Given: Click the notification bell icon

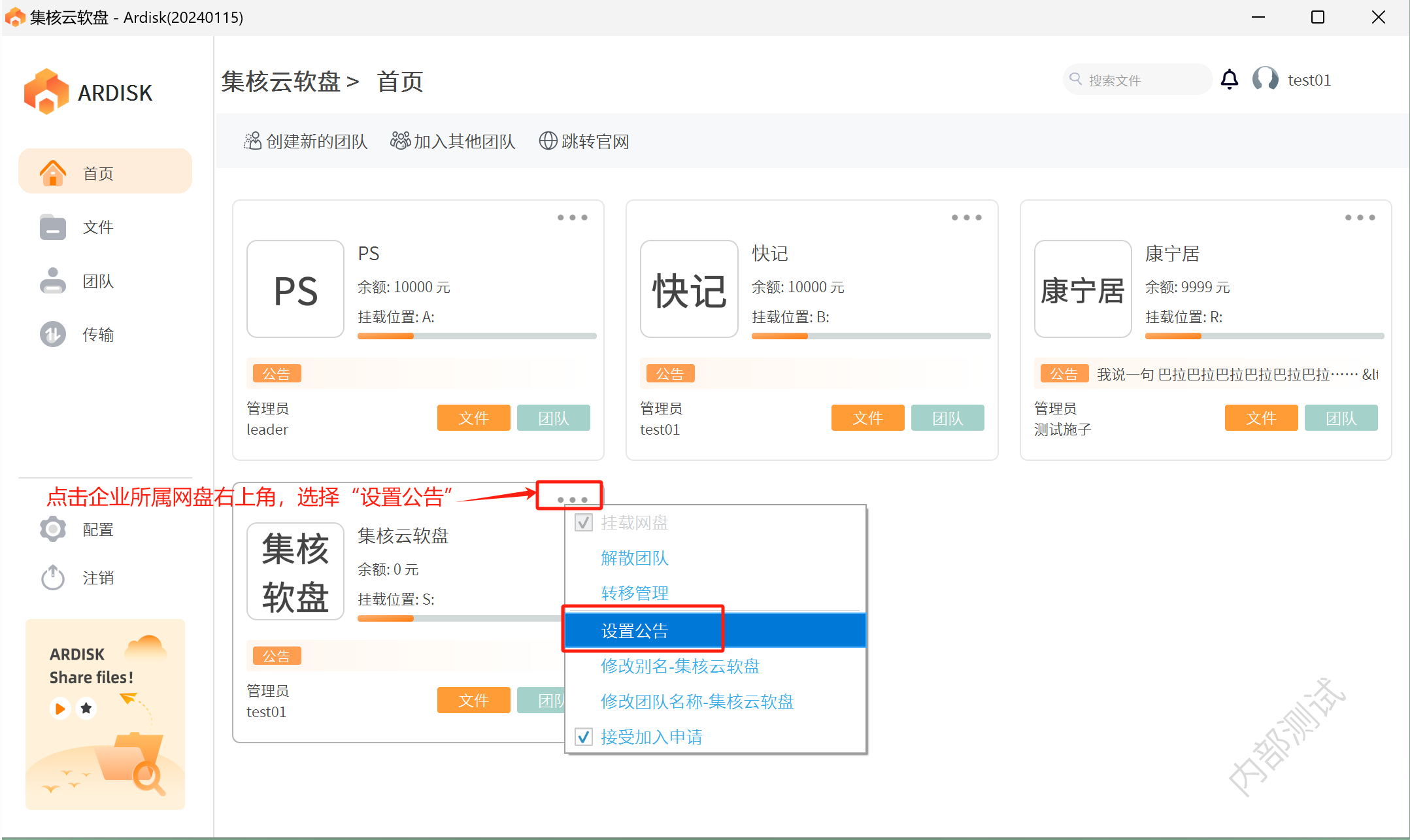Looking at the screenshot, I should (x=1229, y=80).
